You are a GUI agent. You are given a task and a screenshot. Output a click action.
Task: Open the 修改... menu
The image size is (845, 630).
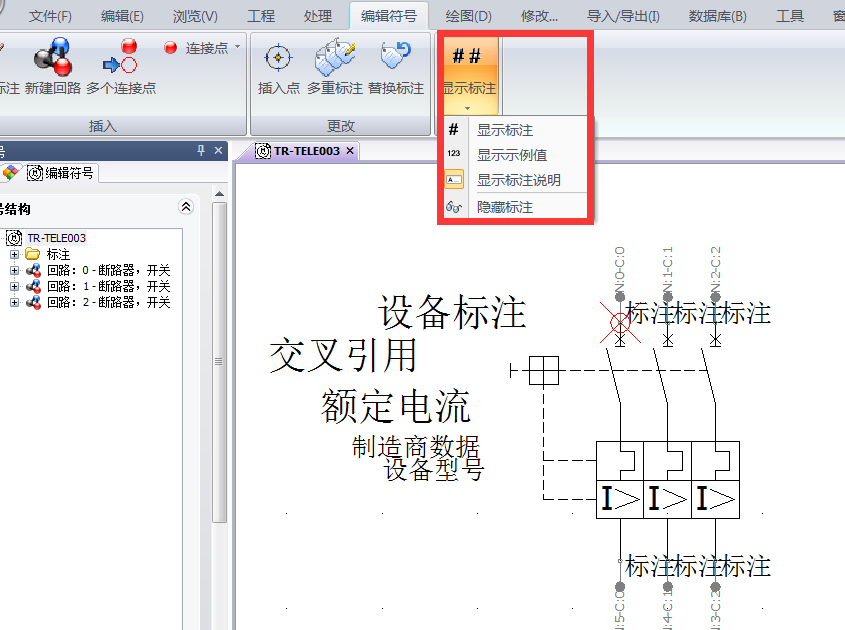pyautogui.click(x=539, y=16)
